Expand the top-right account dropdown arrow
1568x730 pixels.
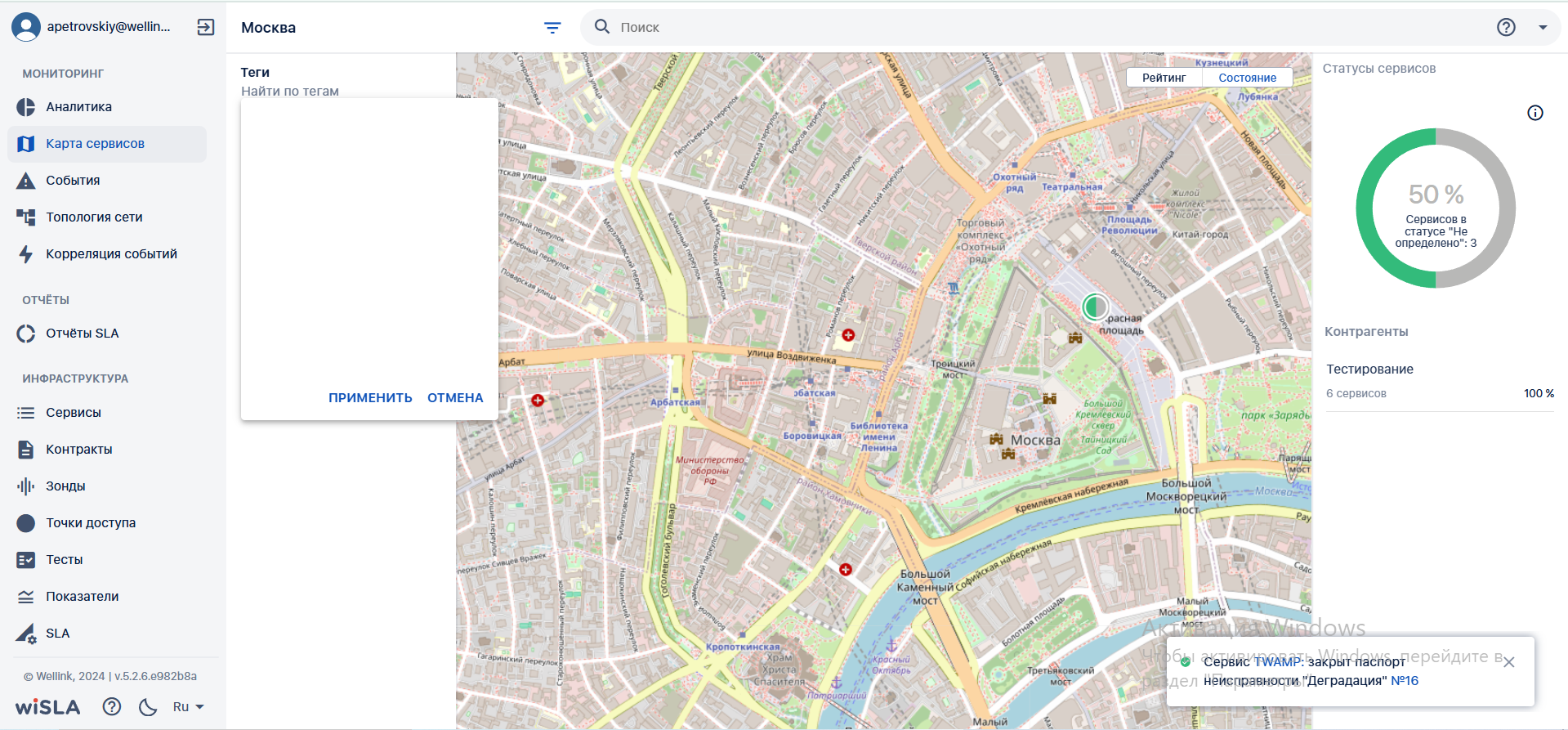[1543, 27]
